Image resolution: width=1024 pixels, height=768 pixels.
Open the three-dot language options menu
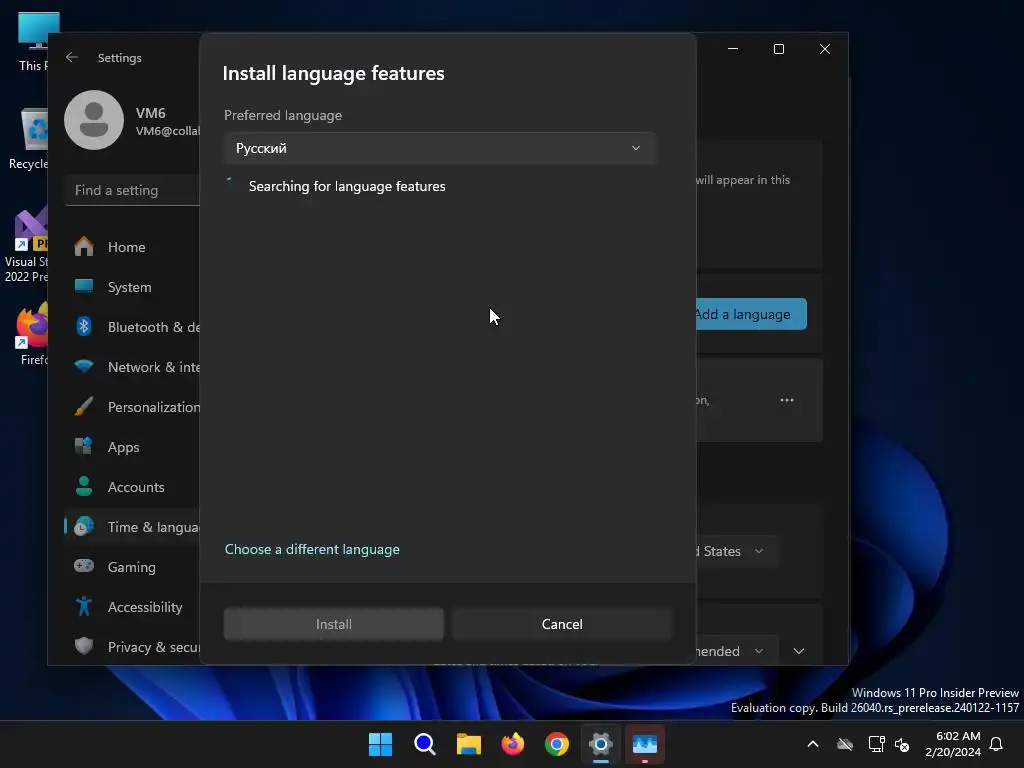pyautogui.click(x=787, y=400)
